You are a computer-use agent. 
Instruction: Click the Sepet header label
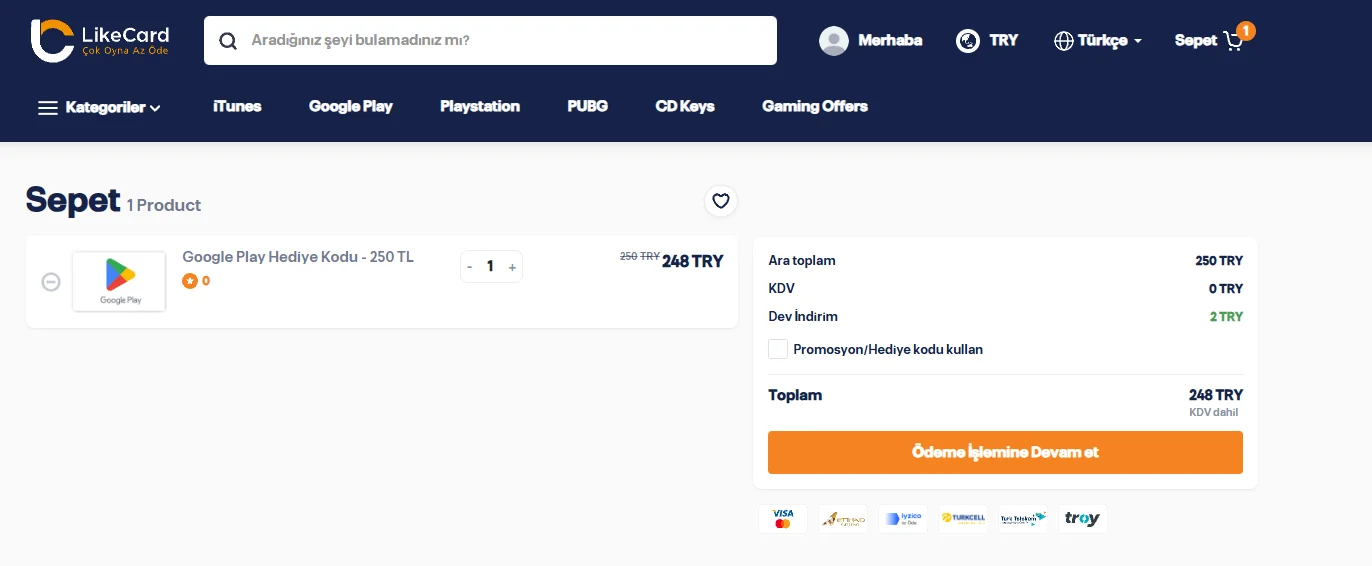1196,40
